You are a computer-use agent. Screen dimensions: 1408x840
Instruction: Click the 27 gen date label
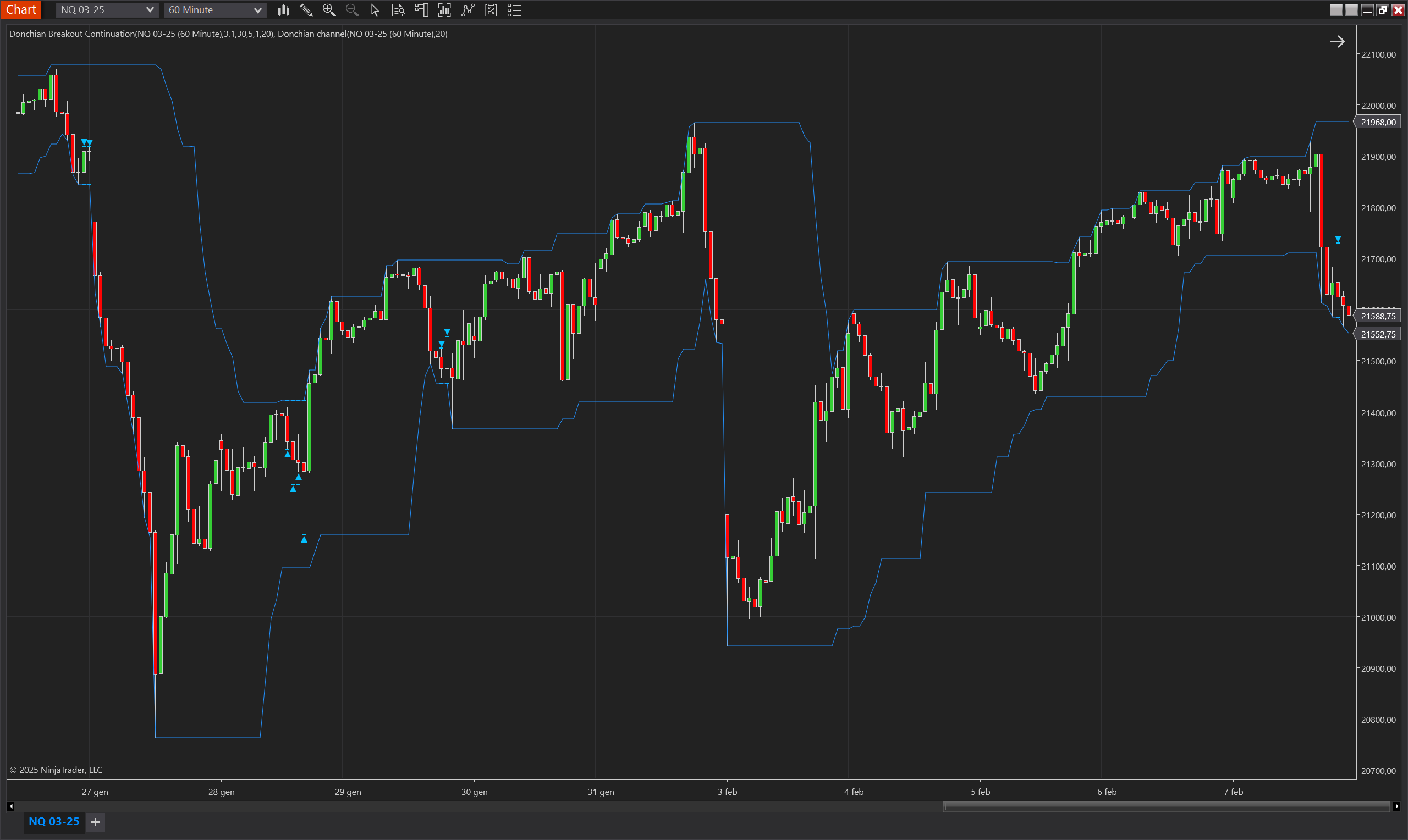tap(95, 792)
